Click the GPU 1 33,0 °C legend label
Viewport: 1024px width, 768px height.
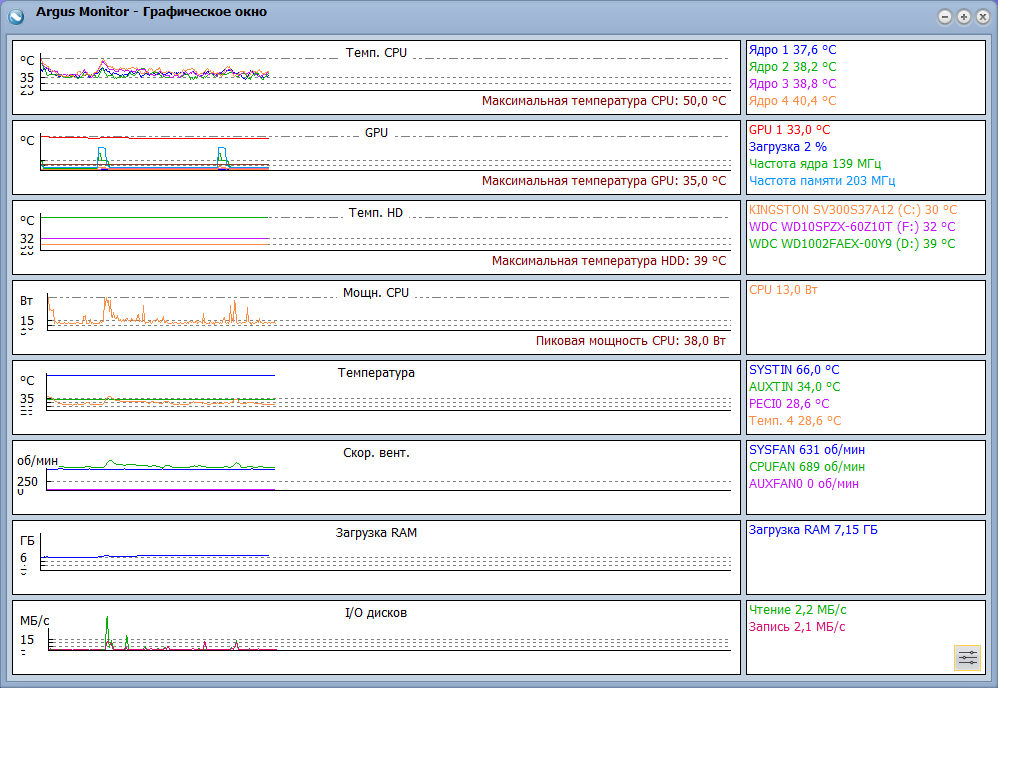pos(789,130)
